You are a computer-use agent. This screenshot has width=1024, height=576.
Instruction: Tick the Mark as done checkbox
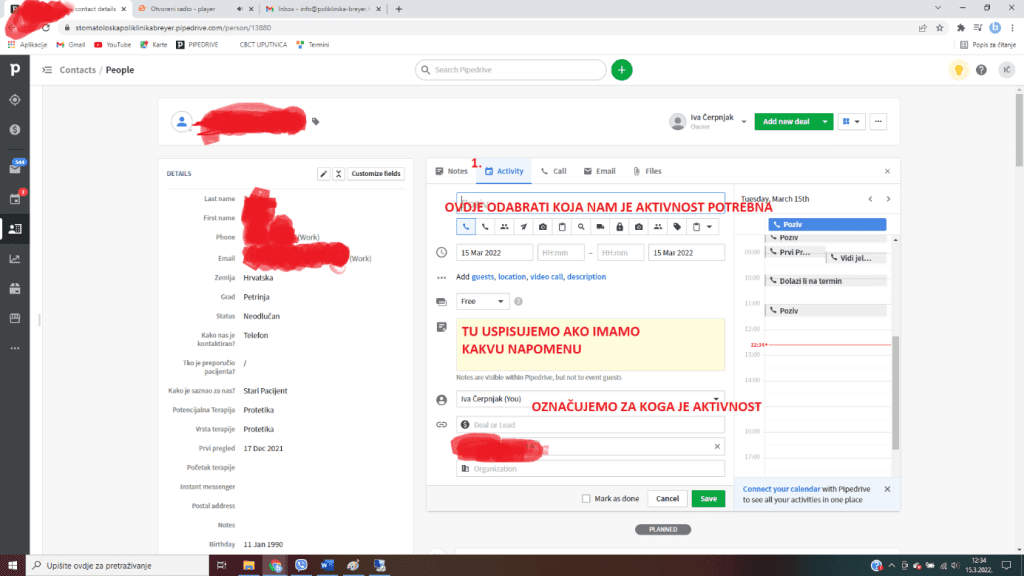coord(586,498)
